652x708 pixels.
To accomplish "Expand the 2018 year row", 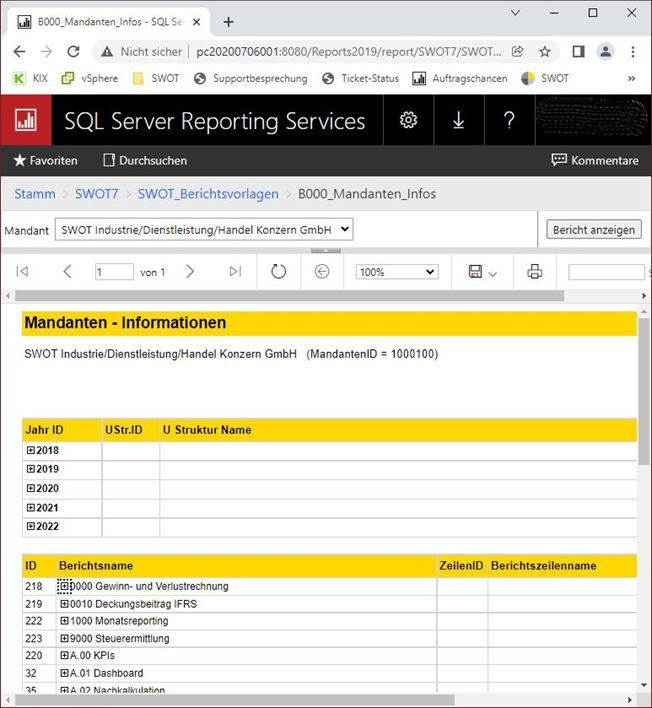I will click(x=31, y=451).
